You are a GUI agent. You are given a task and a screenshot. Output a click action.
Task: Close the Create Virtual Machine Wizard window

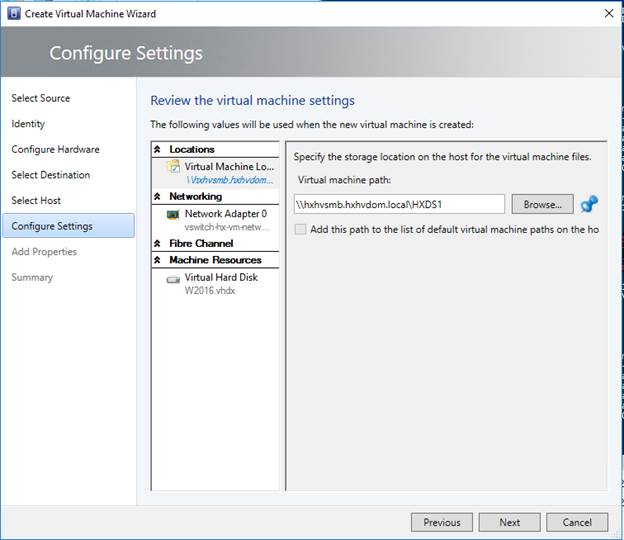point(608,13)
